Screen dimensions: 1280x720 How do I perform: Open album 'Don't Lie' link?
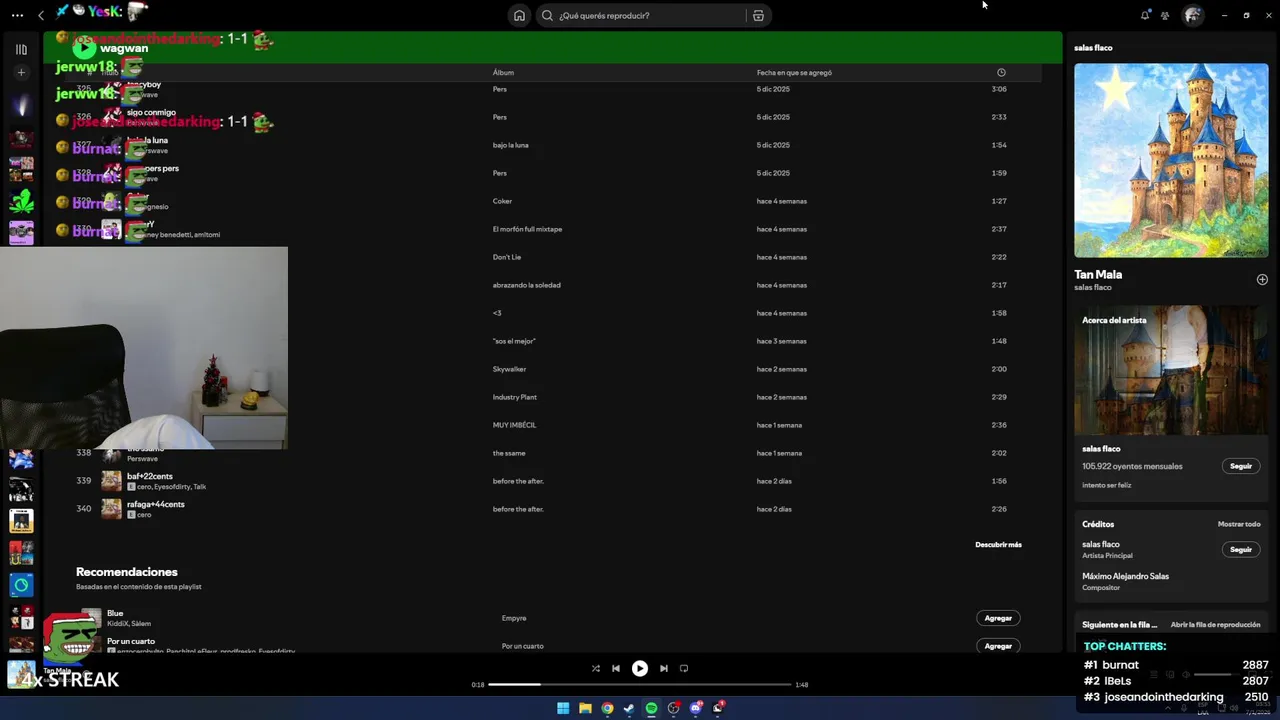tap(507, 257)
